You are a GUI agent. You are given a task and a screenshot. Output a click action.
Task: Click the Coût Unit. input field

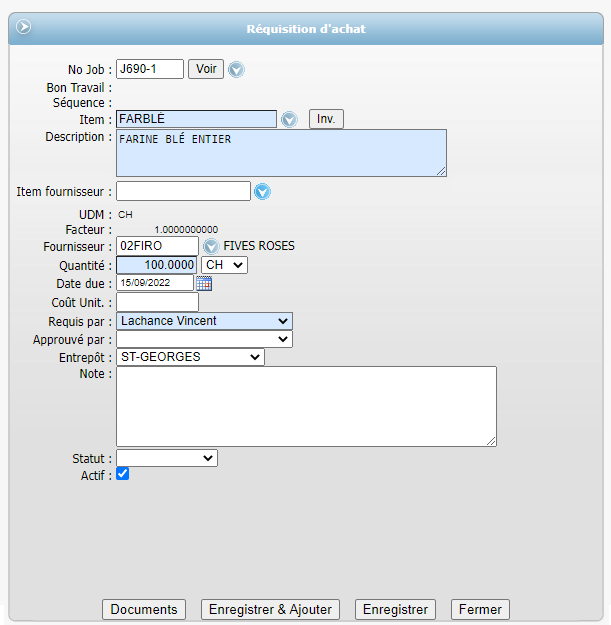pyautogui.click(x=157, y=302)
